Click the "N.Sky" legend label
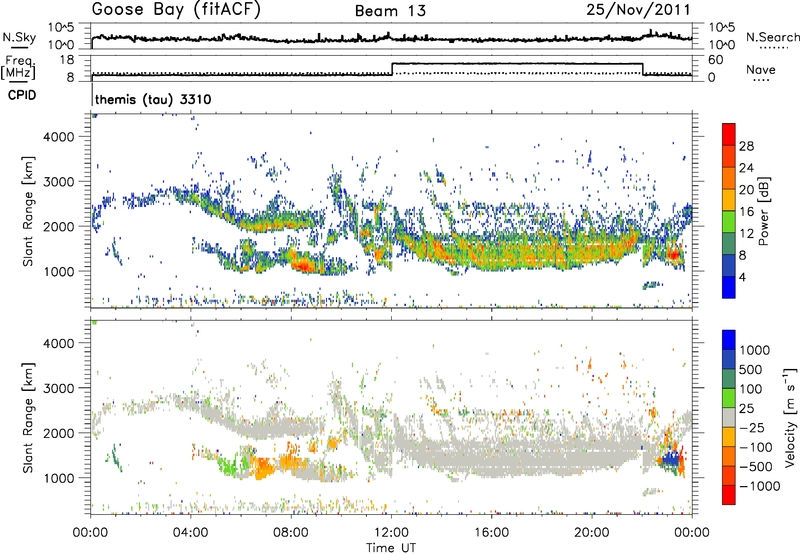Screen dimensions: 800x554 [x=19, y=37]
